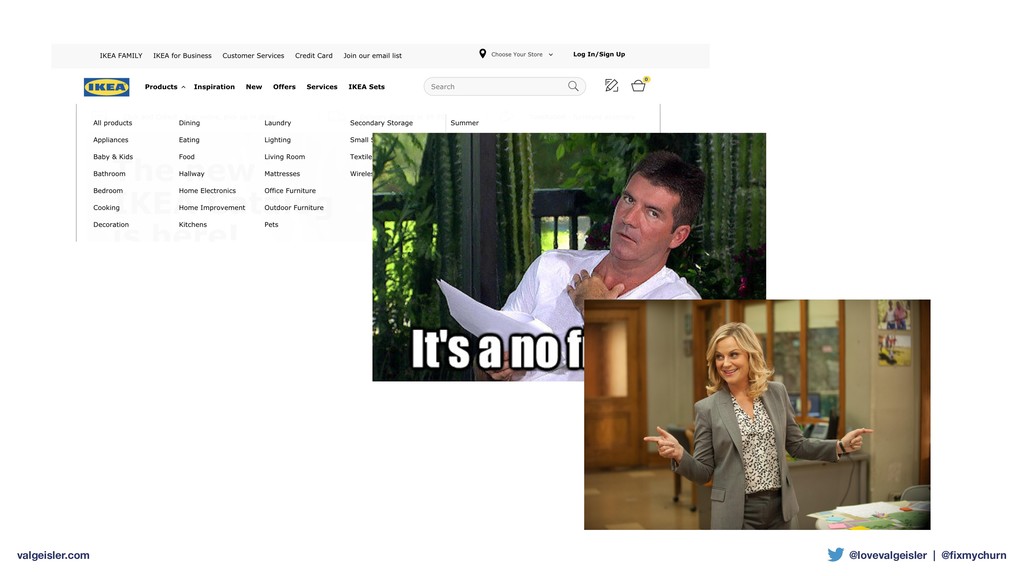Select the Pets category
1024x576 pixels.
(271, 225)
